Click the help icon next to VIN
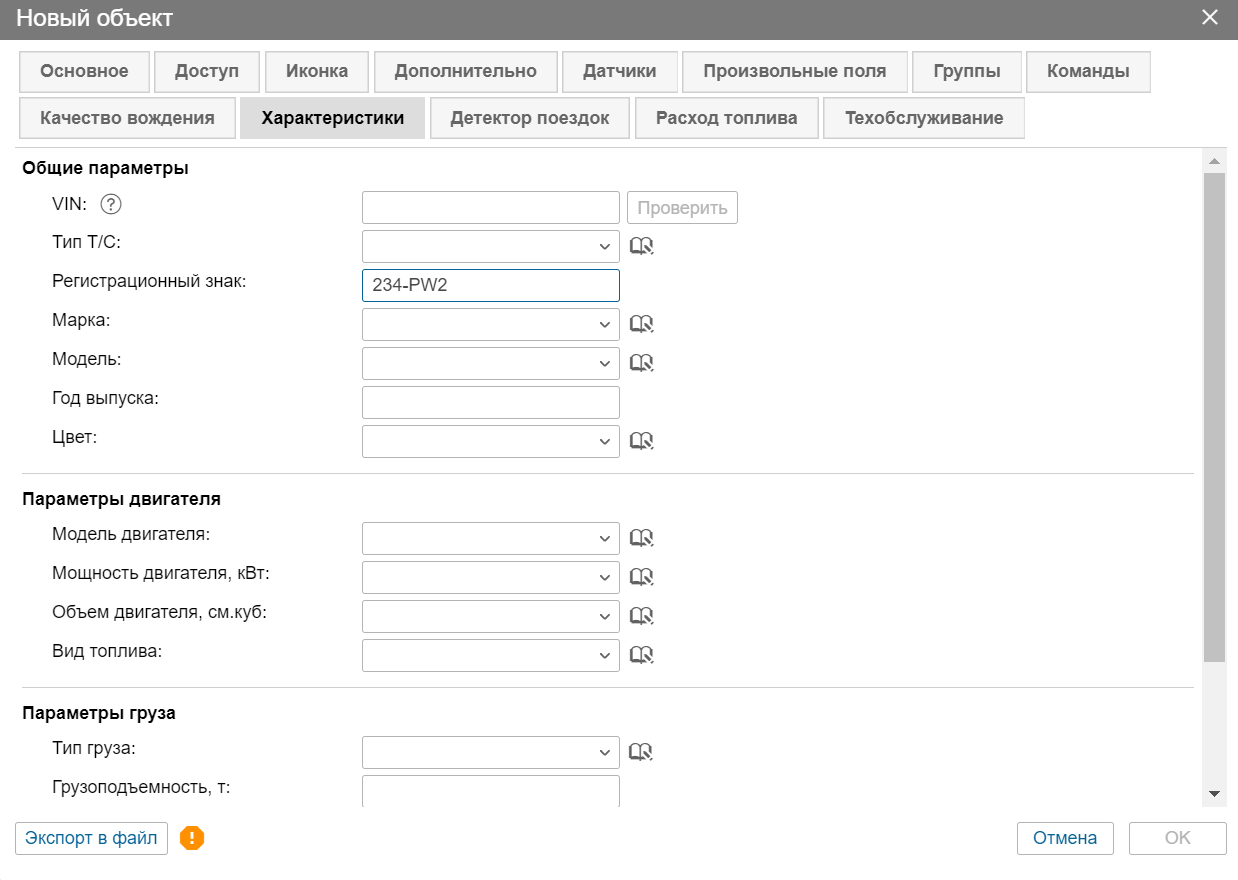The height and width of the screenshot is (880, 1238). (111, 204)
